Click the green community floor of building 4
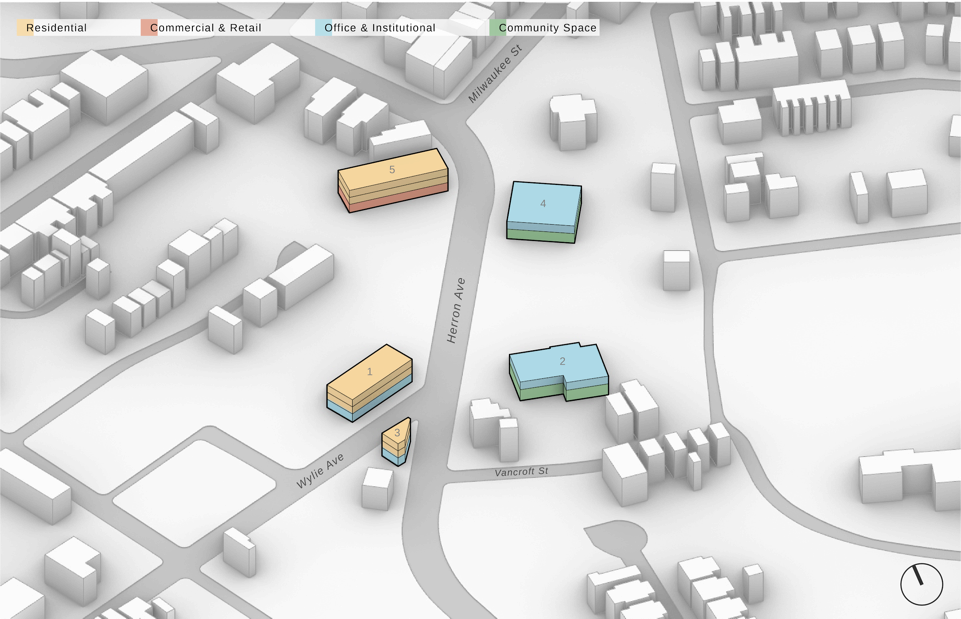Image resolution: width=961 pixels, height=619 pixels. click(541, 235)
